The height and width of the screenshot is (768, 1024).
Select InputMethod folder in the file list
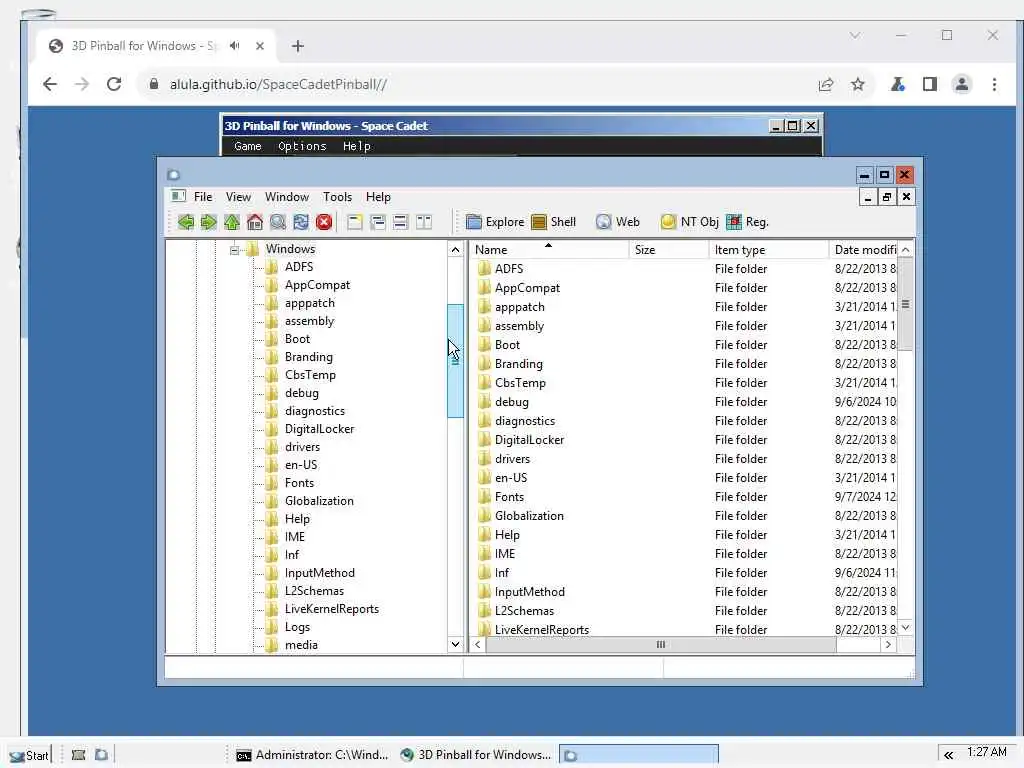tap(530, 592)
